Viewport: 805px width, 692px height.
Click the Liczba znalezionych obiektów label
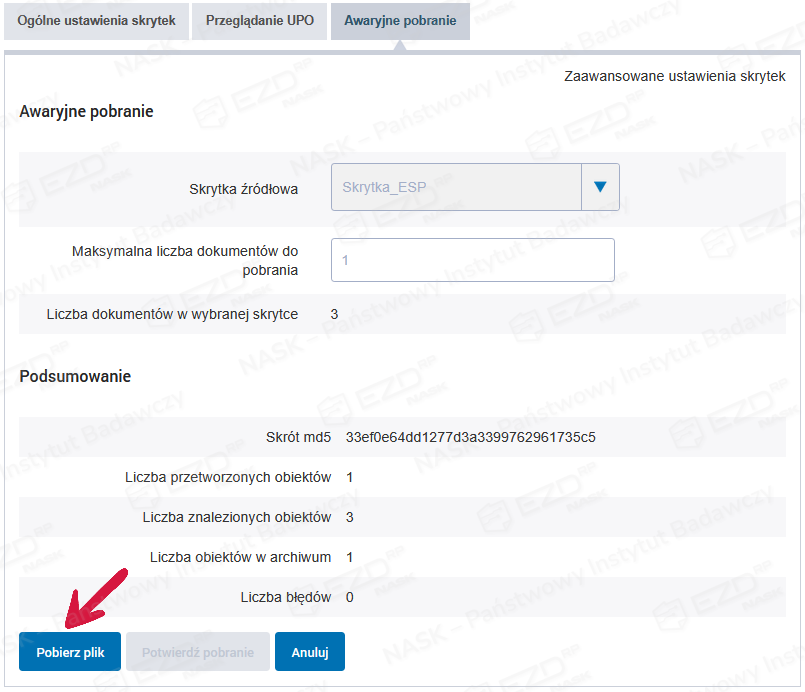[236, 517]
